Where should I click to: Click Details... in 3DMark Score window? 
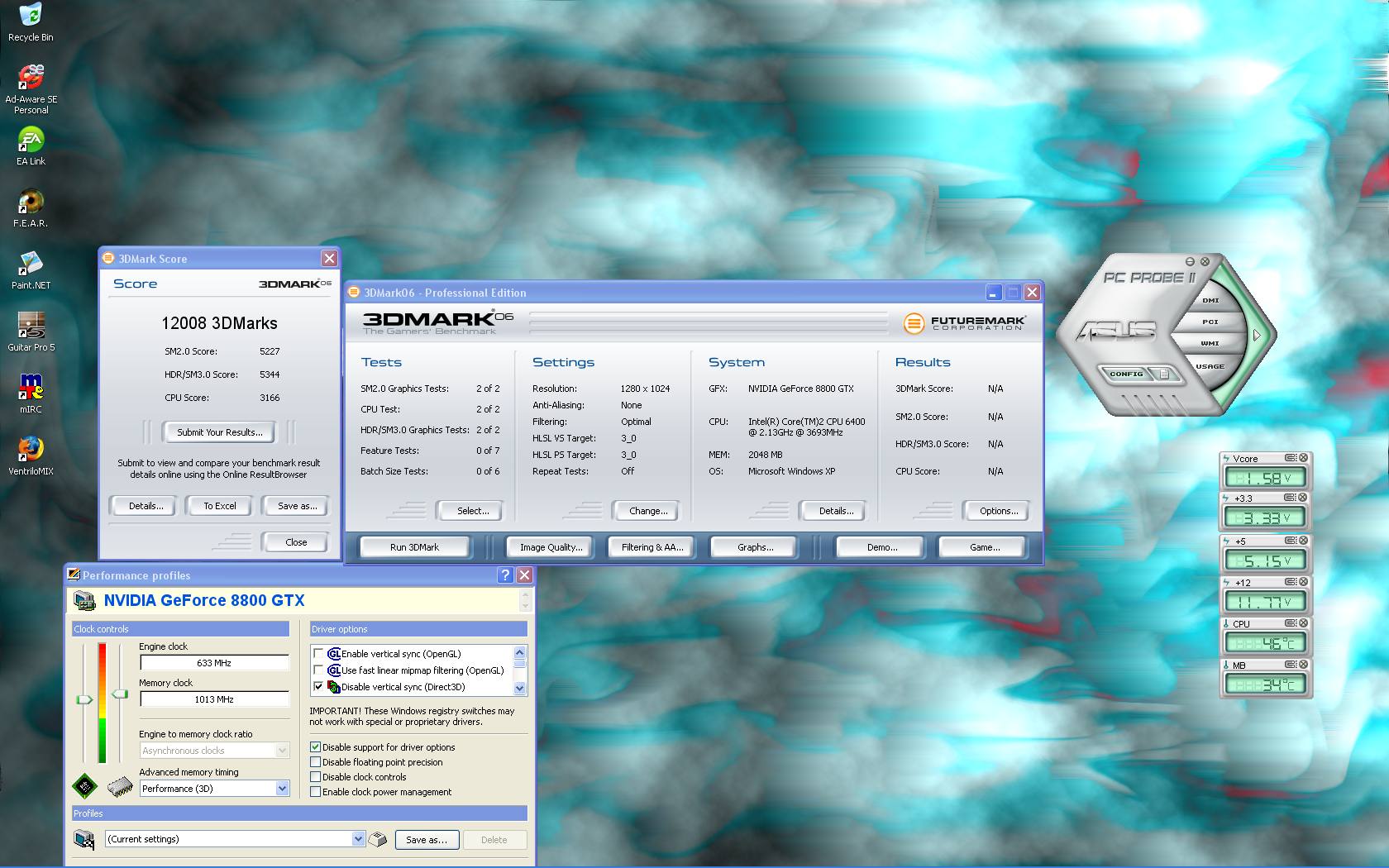146,506
